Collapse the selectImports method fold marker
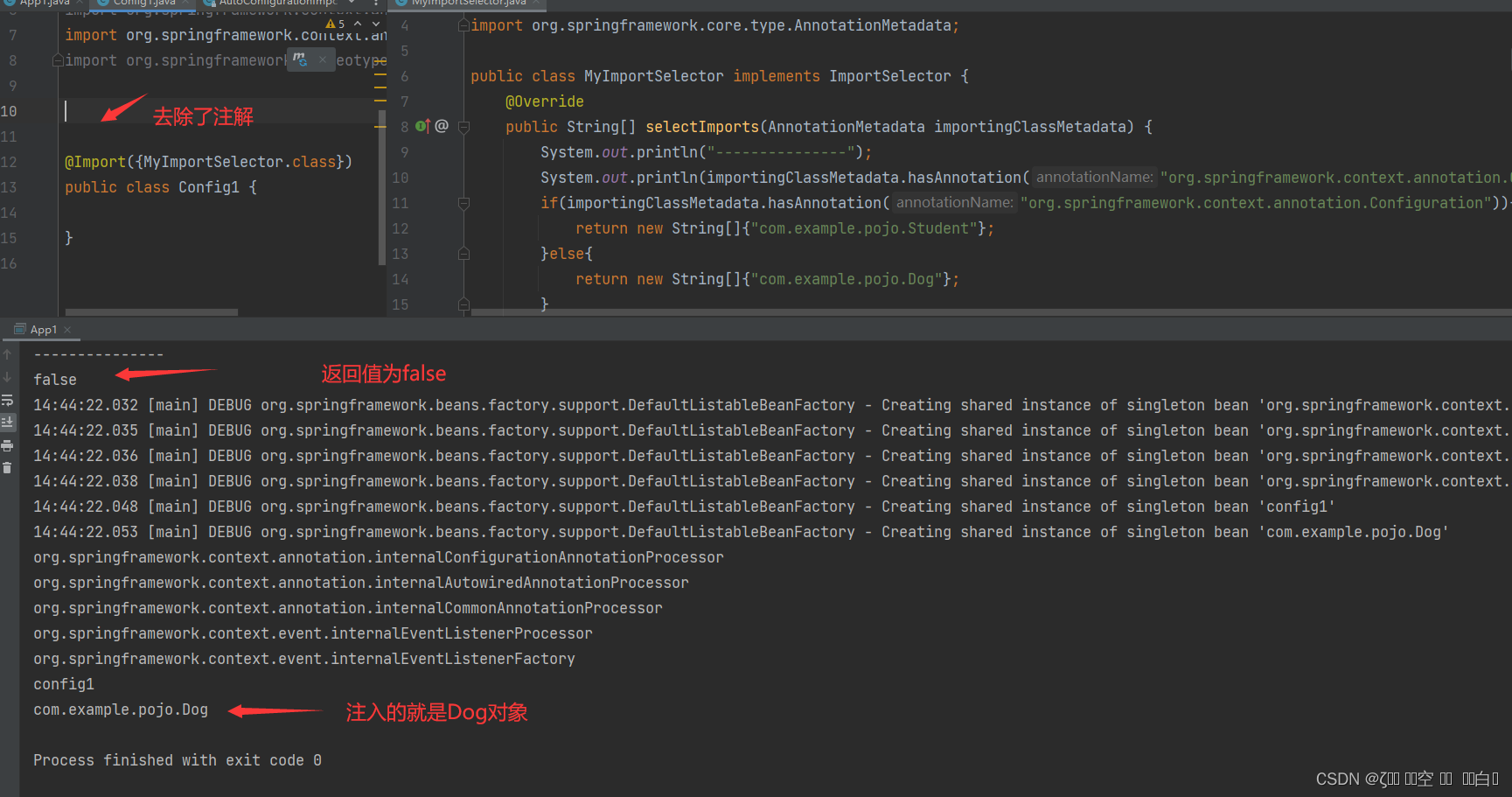 463,127
